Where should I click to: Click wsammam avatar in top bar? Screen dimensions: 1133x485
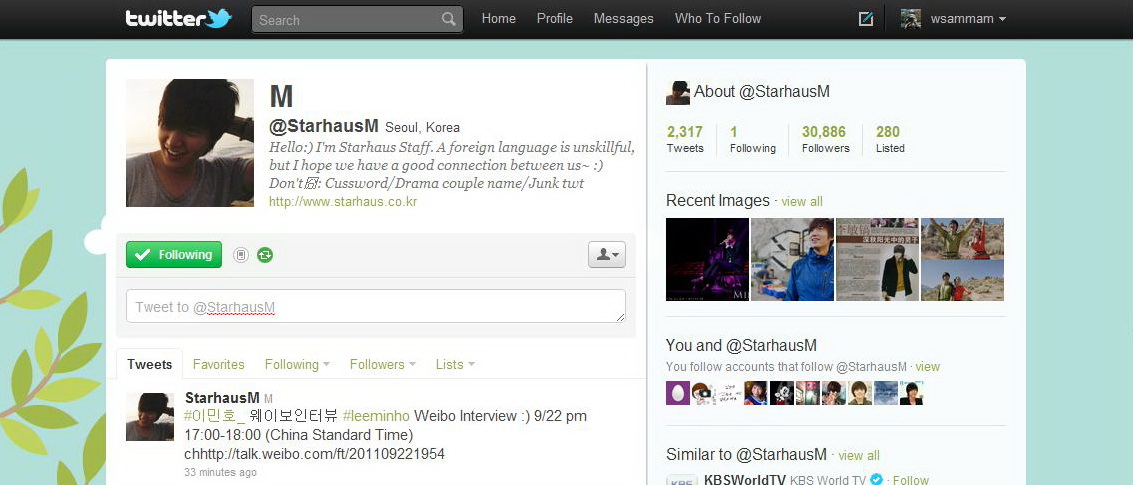(x=911, y=19)
